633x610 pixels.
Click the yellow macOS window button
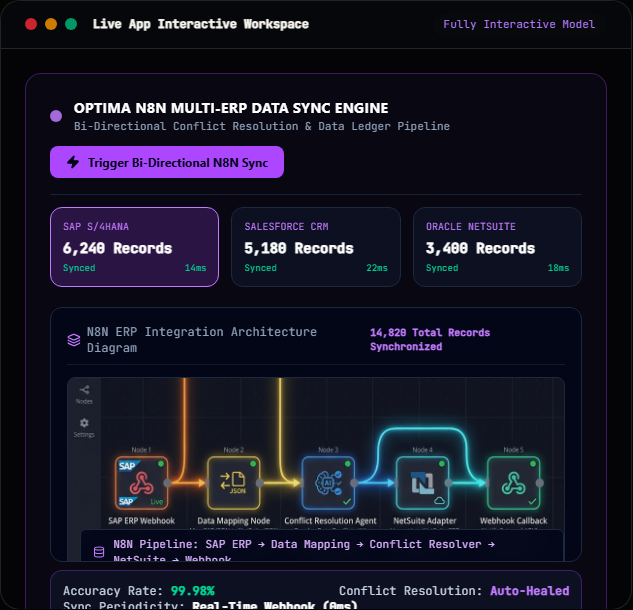click(x=51, y=24)
